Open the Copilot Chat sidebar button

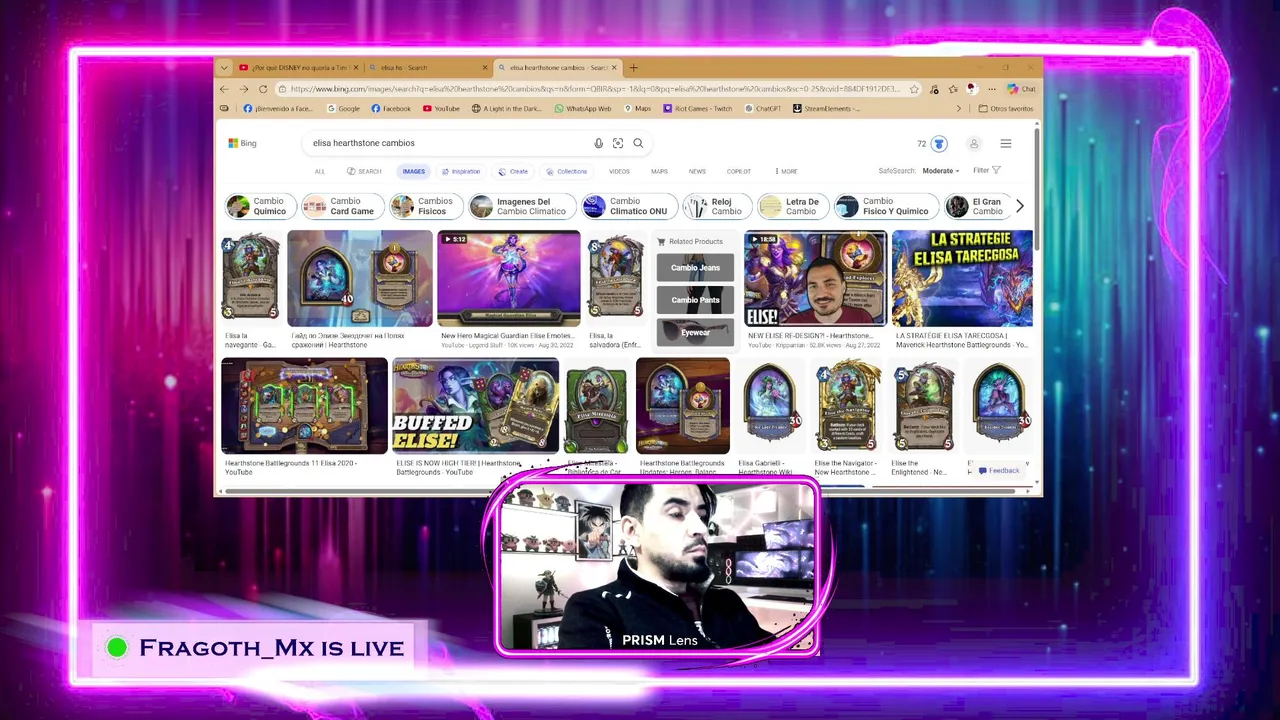(1021, 89)
